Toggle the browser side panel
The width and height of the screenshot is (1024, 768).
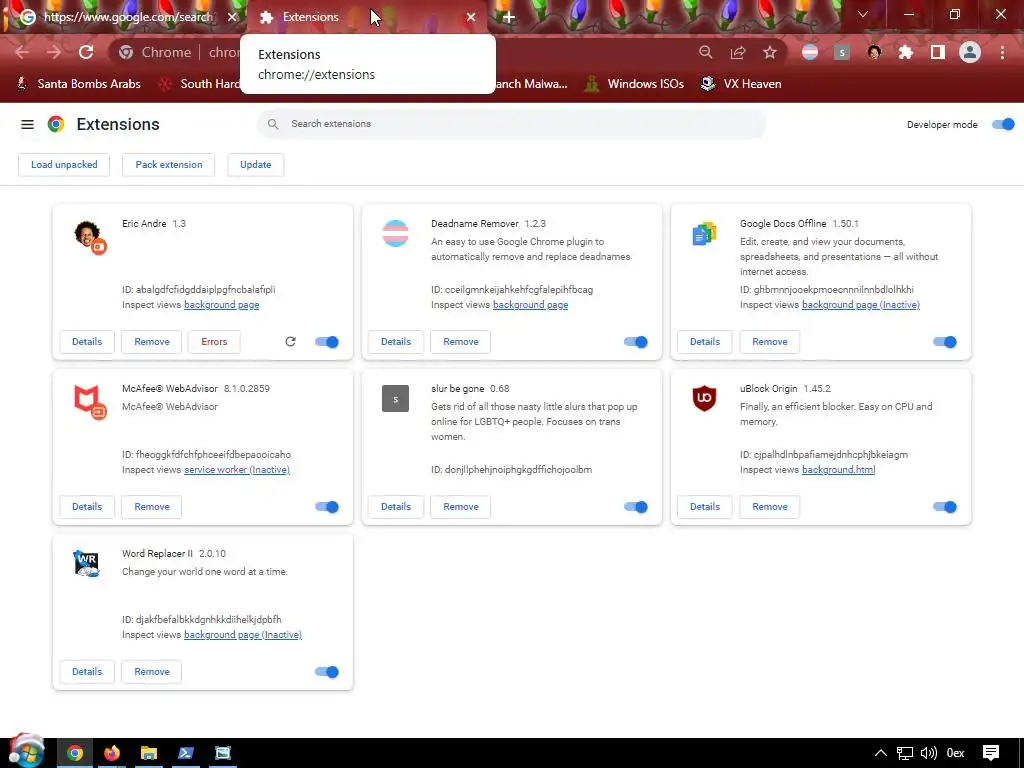click(x=938, y=52)
